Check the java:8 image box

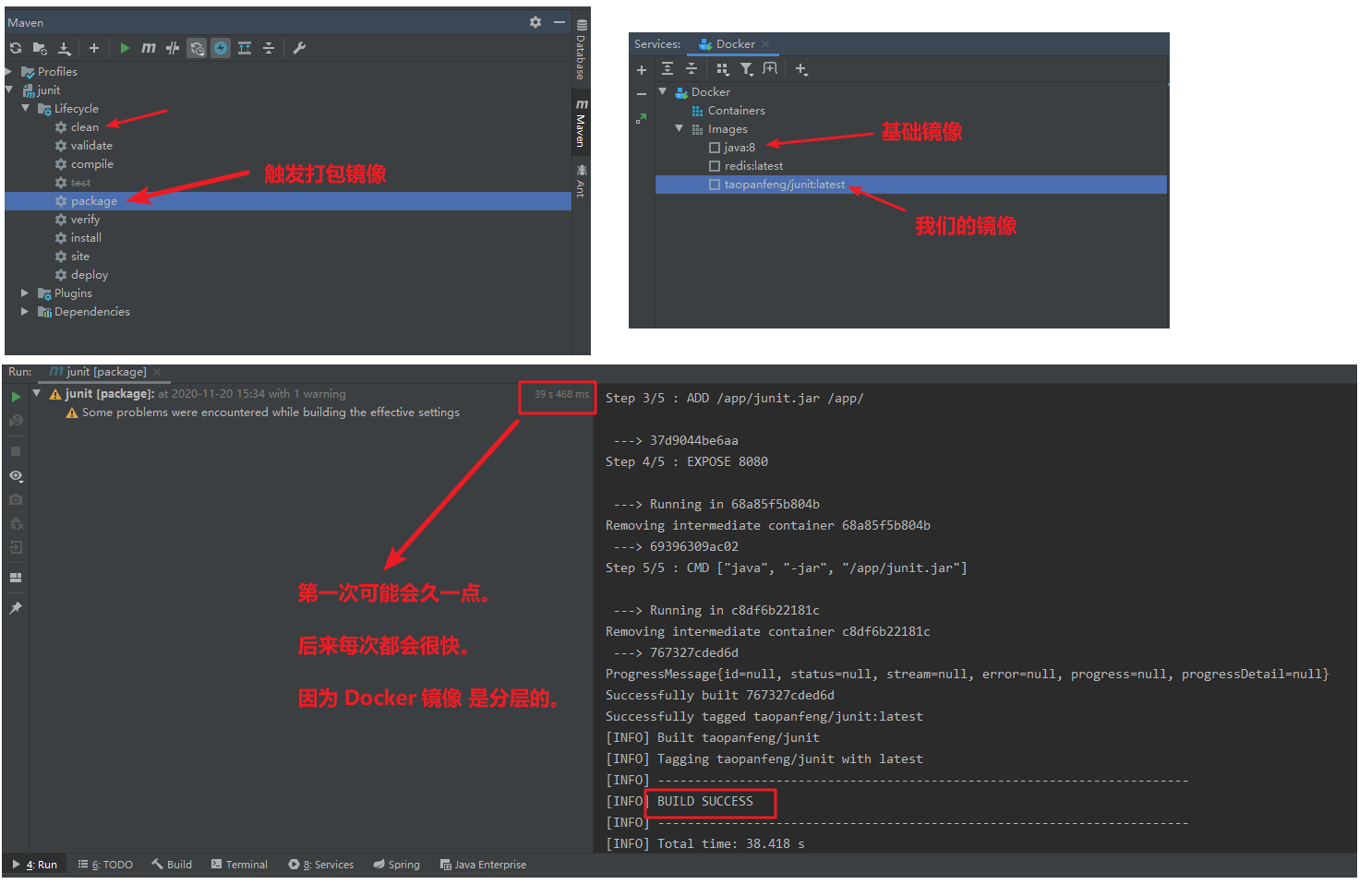pos(714,148)
